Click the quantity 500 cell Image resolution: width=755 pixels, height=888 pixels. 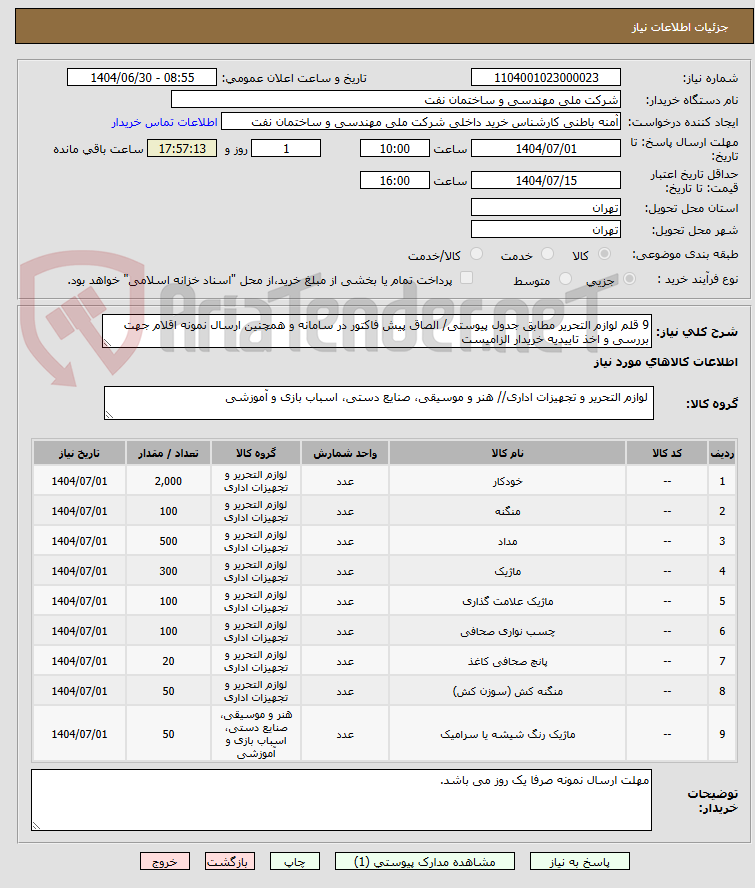pos(168,541)
